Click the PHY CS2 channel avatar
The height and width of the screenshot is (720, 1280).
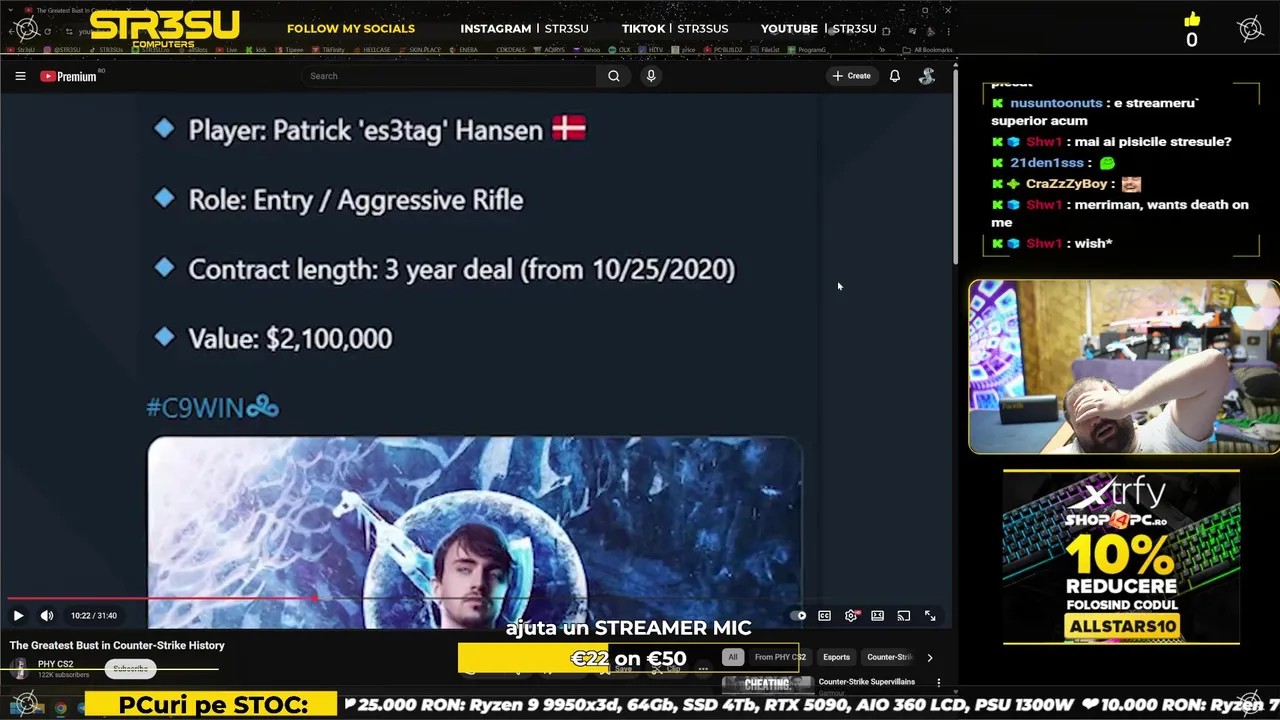[20, 669]
